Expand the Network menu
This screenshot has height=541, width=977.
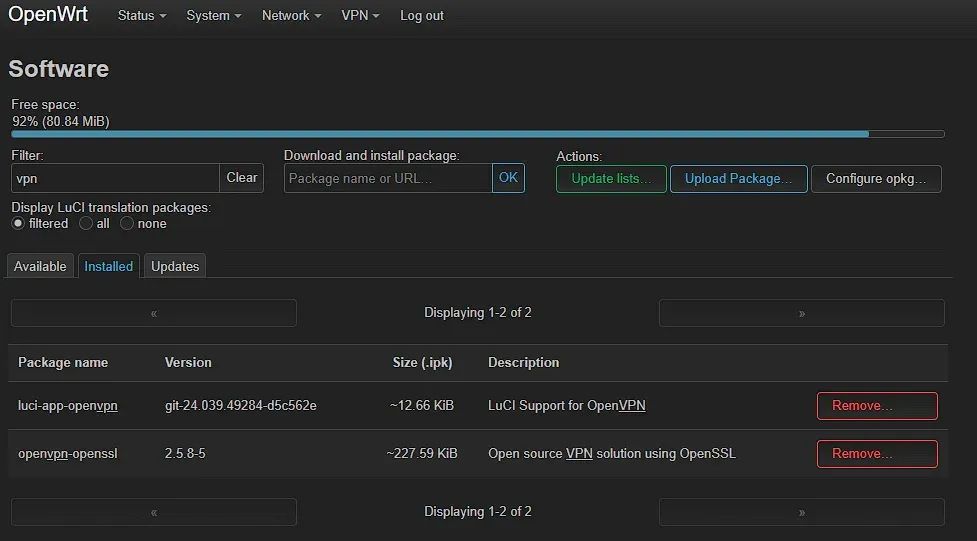[x=292, y=16]
